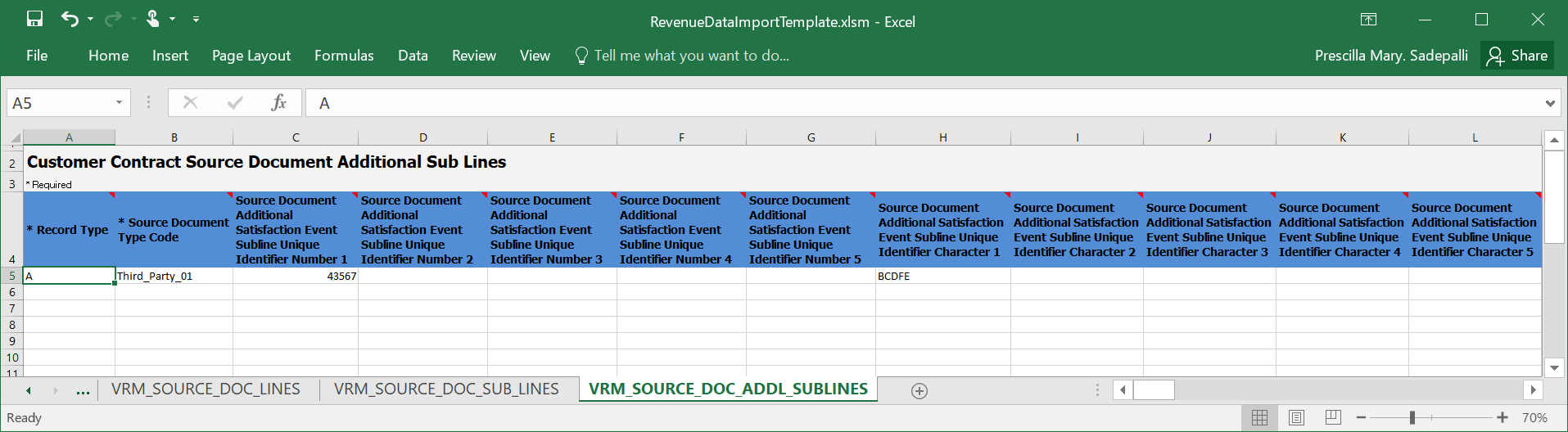Click the 70% zoom level
Image resolution: width=1568 pixels, height=432 pixels.
pos(1534,417)
